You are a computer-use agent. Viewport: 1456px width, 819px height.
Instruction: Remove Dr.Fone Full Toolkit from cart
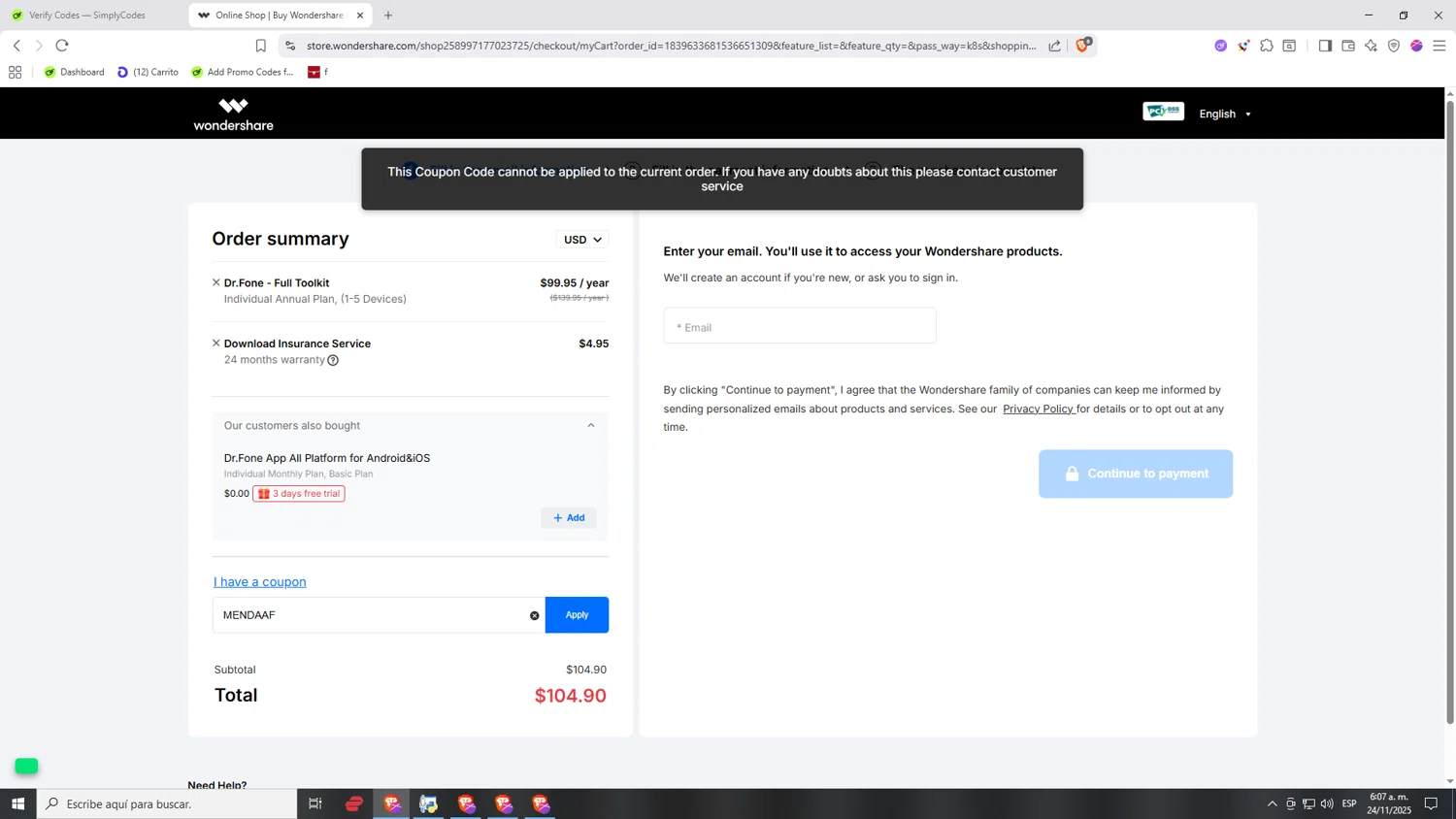pos(216,282)
